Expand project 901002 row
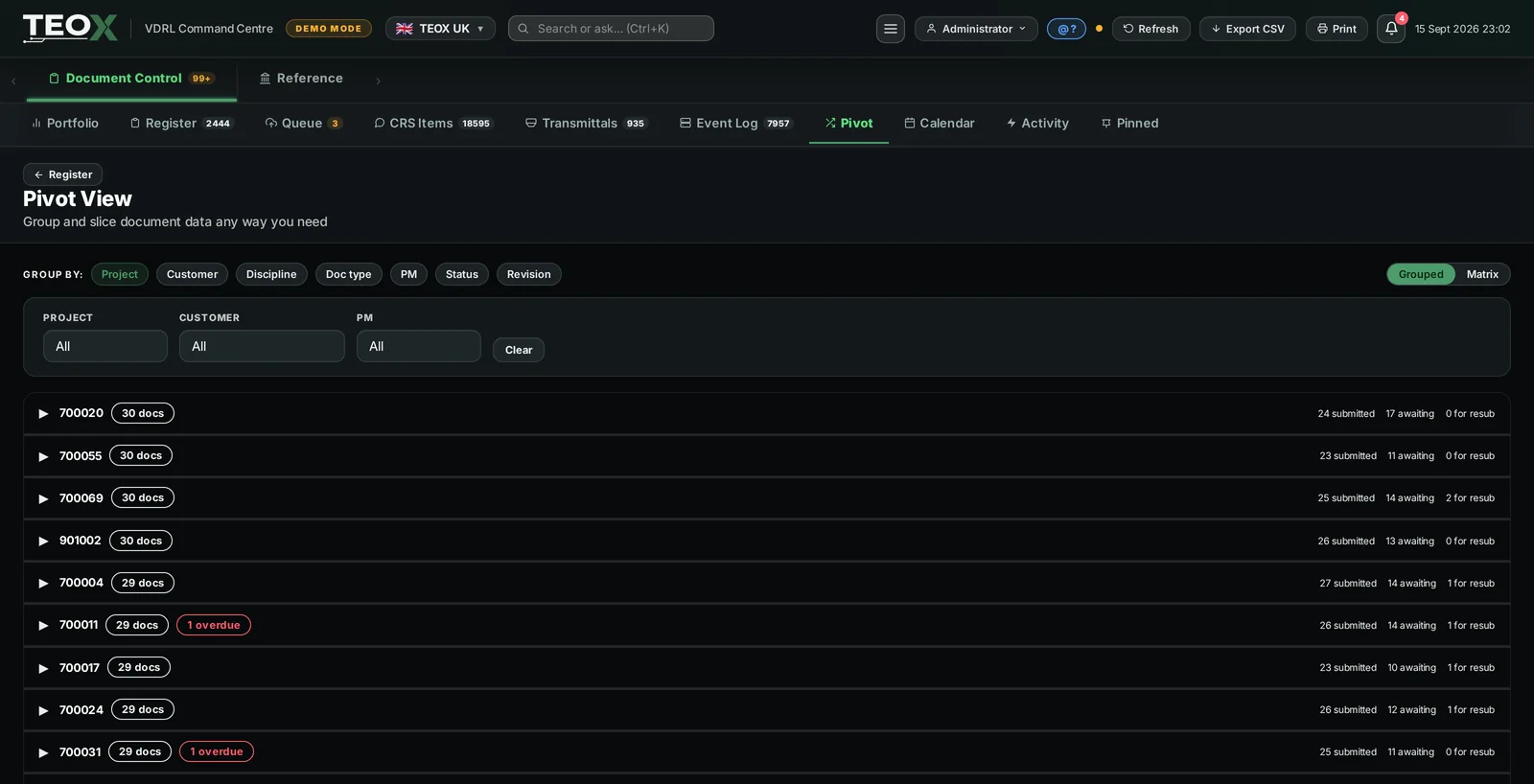 click(x=767, y=541)
